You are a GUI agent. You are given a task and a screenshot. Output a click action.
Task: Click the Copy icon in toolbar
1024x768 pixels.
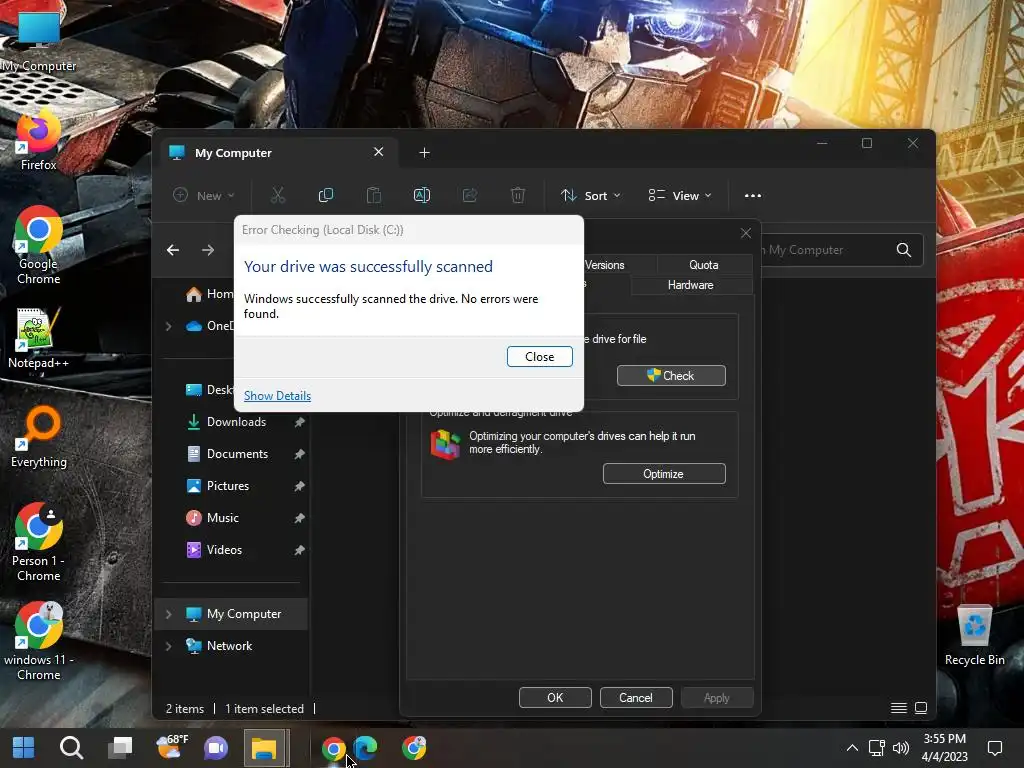click(x=325, y=195)
